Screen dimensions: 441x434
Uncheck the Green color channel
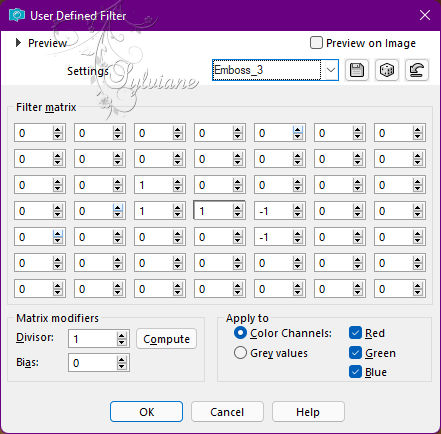click(355, 353)
